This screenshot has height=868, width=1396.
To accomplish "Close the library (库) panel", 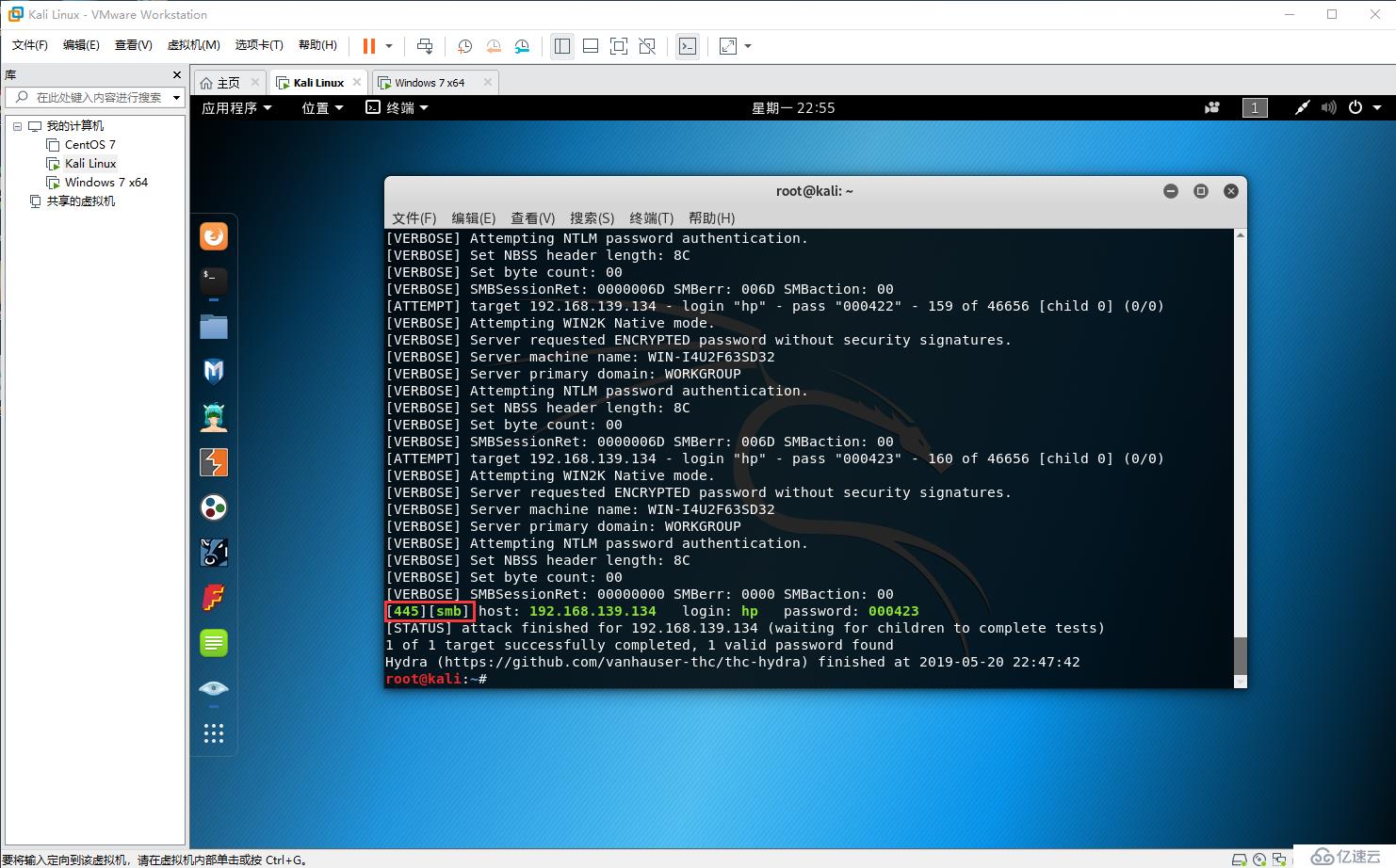I will (x=176, y=74).
